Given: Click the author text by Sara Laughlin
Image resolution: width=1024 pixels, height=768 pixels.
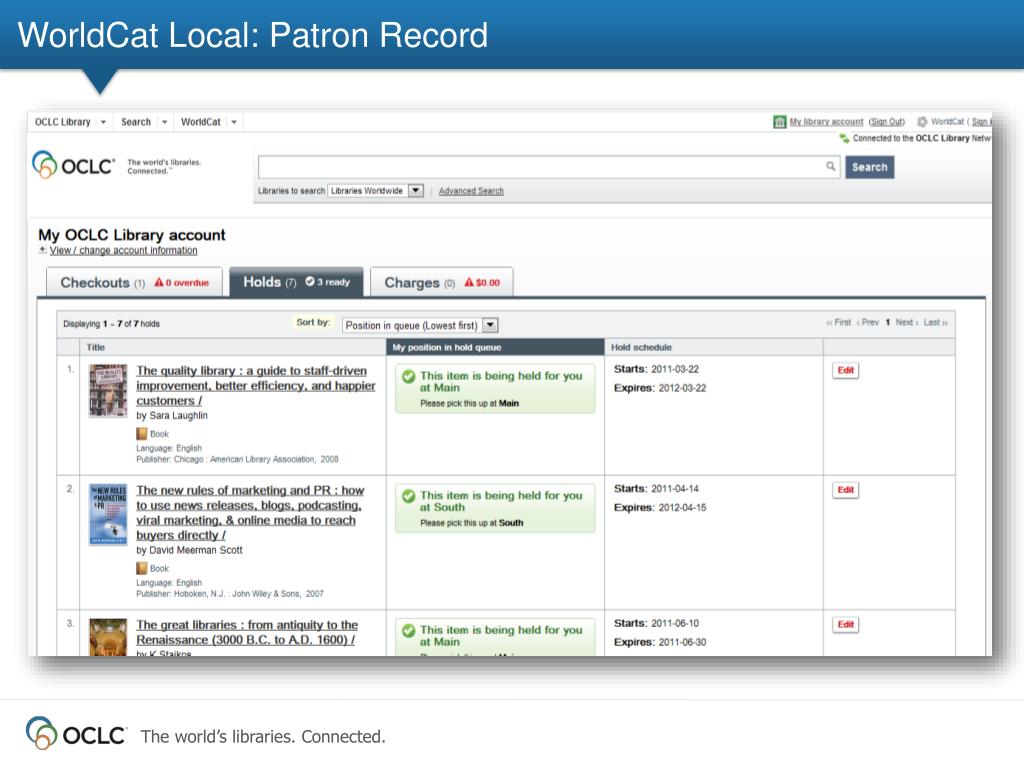Looking at the screenshot, I should 172,415.
